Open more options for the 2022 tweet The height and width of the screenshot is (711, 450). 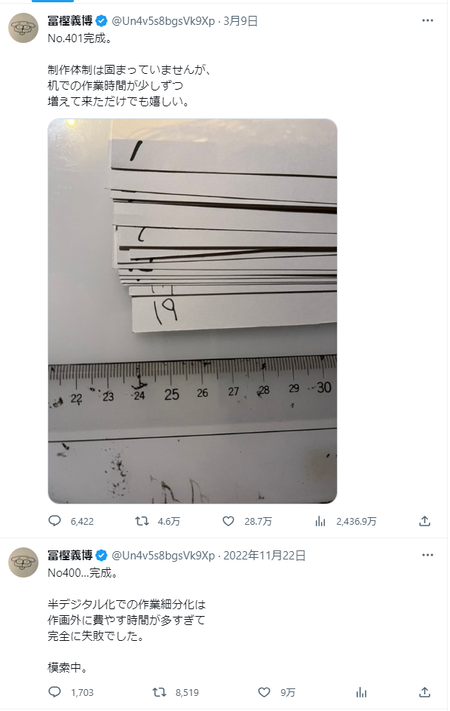(427, 555)
